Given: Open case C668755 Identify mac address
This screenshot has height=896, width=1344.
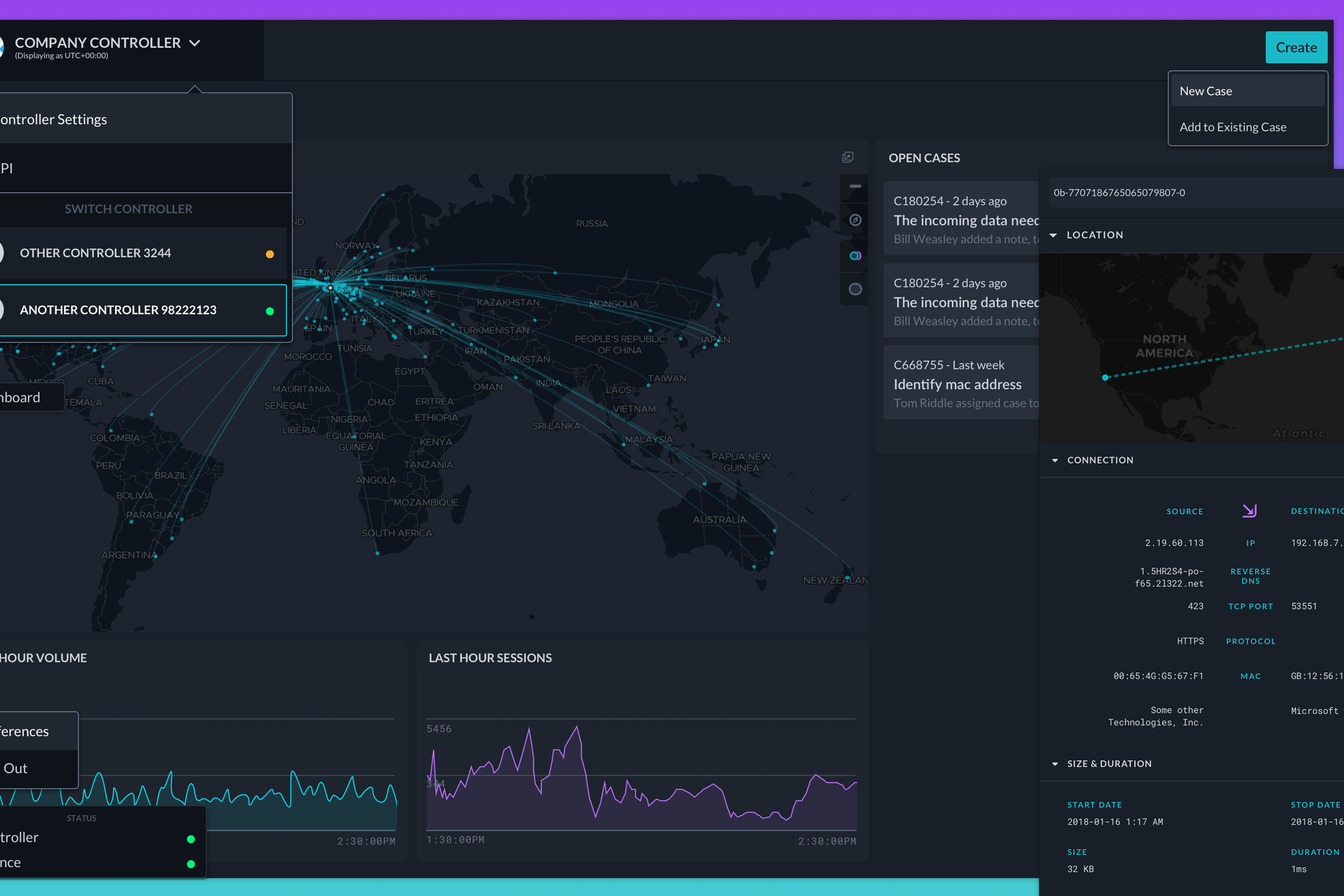Looking at the screenshot, I should [961, 383].
